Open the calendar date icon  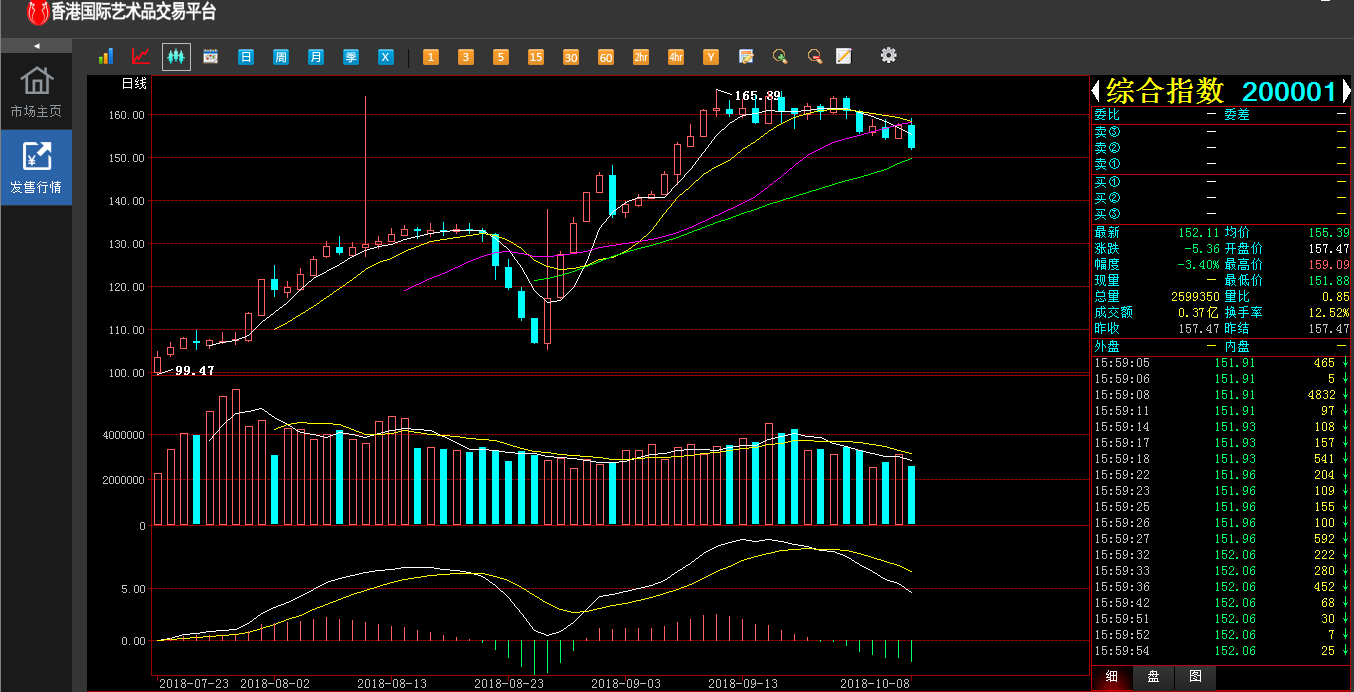click(211, 56)
